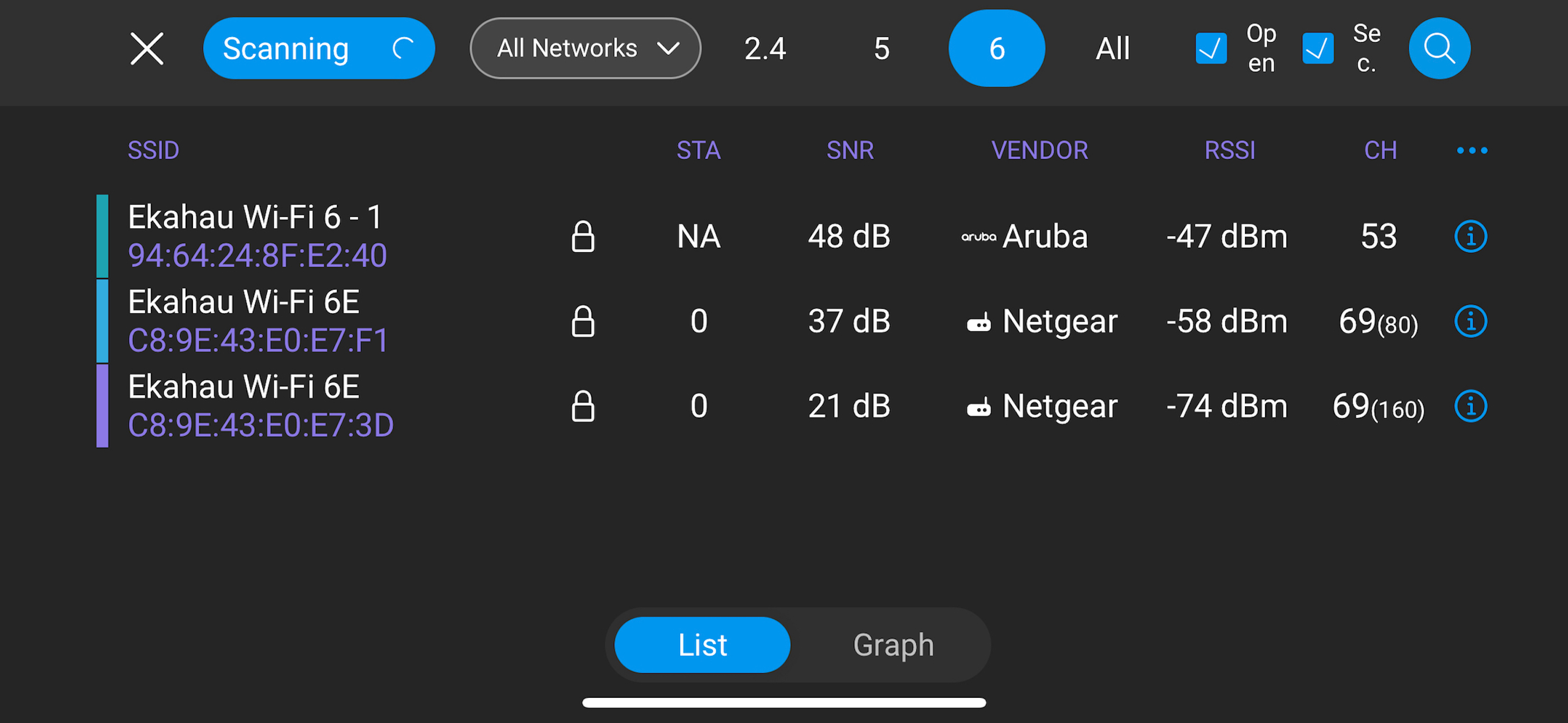Close the scanner view with the X
The width and height of the screenshot is (1568, 723).
pos(146,48)
